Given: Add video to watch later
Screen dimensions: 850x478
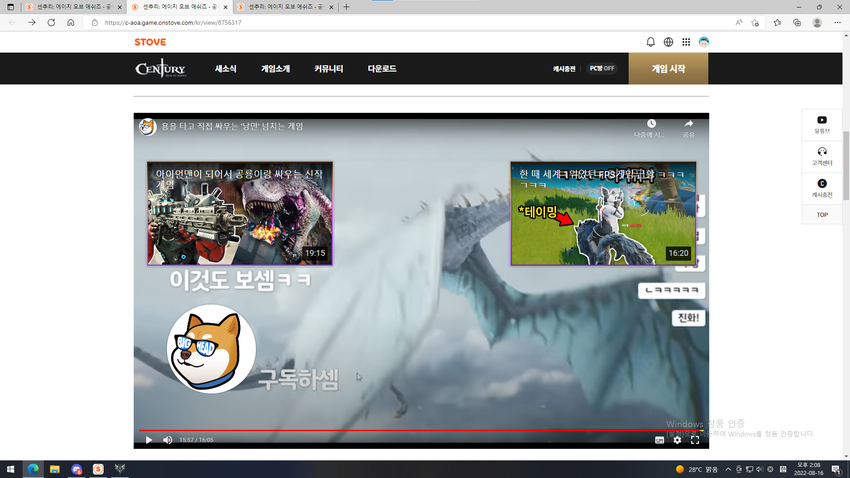Looking at the screenshot, I should (651, 128).
